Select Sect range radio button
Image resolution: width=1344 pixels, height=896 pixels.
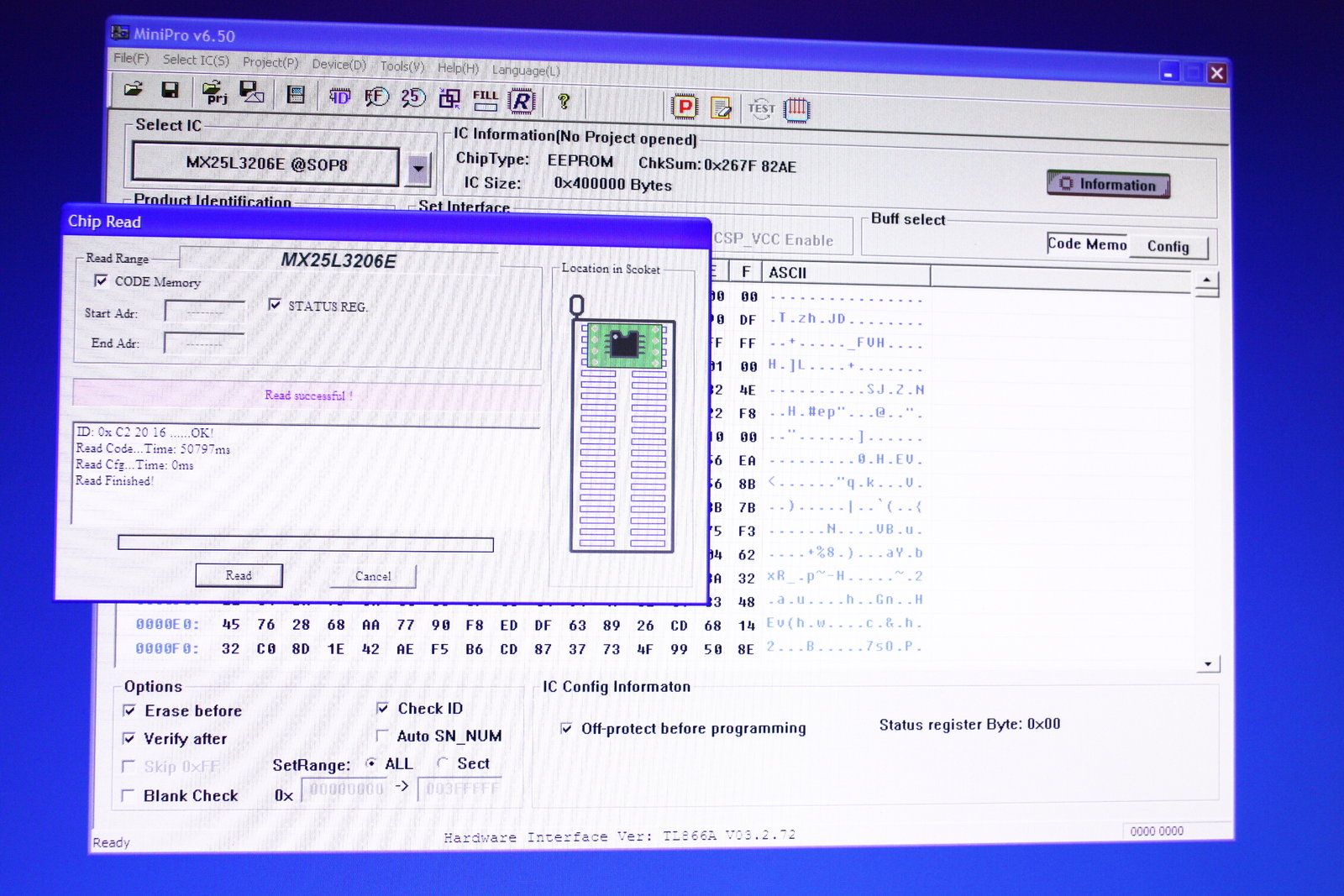[x=443, y=763]
